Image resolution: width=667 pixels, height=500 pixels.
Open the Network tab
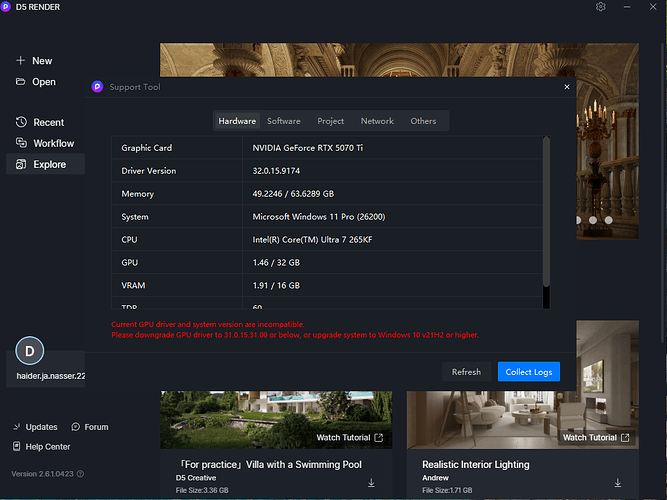click(377, 121)
